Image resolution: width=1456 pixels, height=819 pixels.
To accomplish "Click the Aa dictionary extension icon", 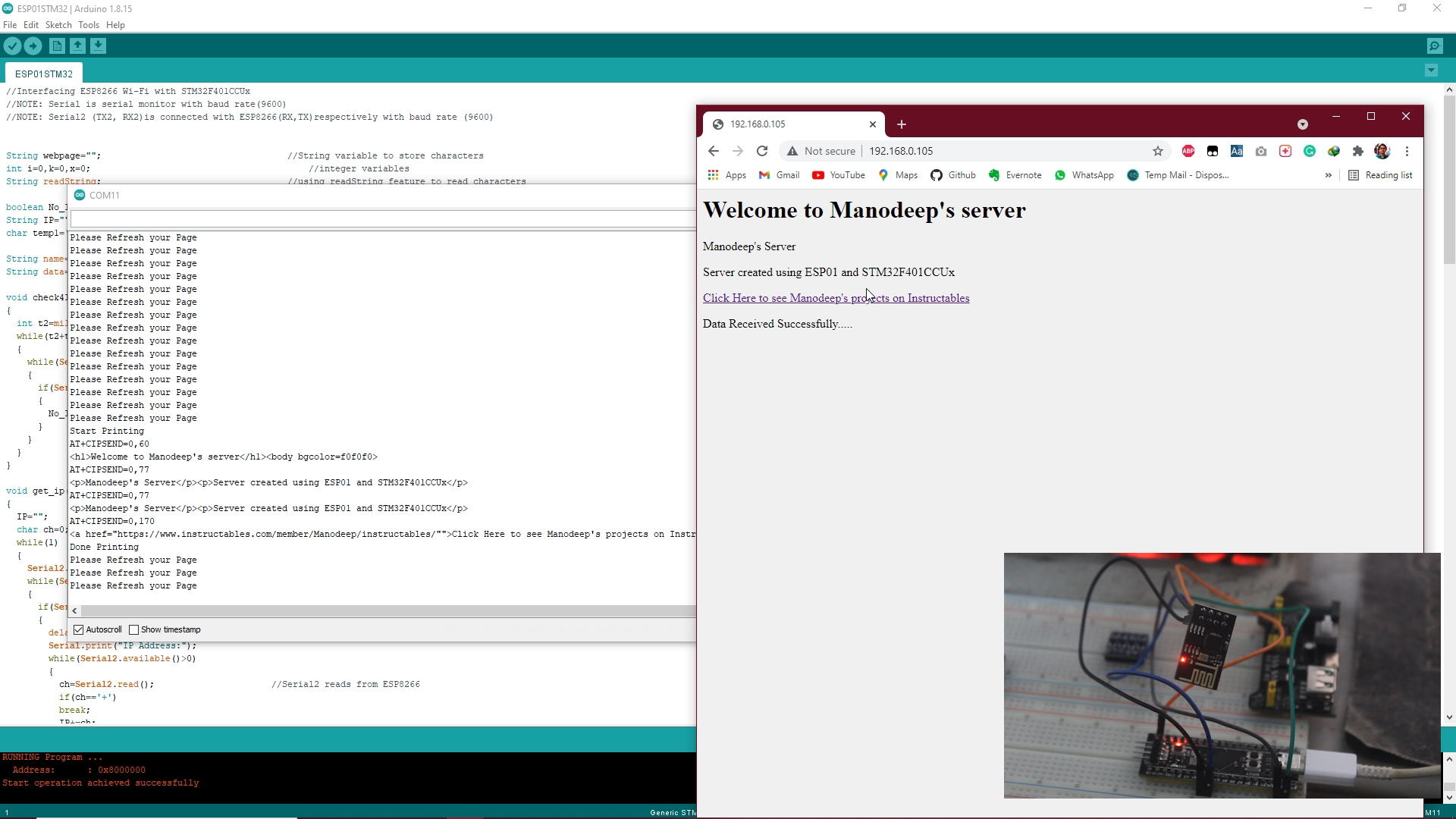I will [1237, 151].
